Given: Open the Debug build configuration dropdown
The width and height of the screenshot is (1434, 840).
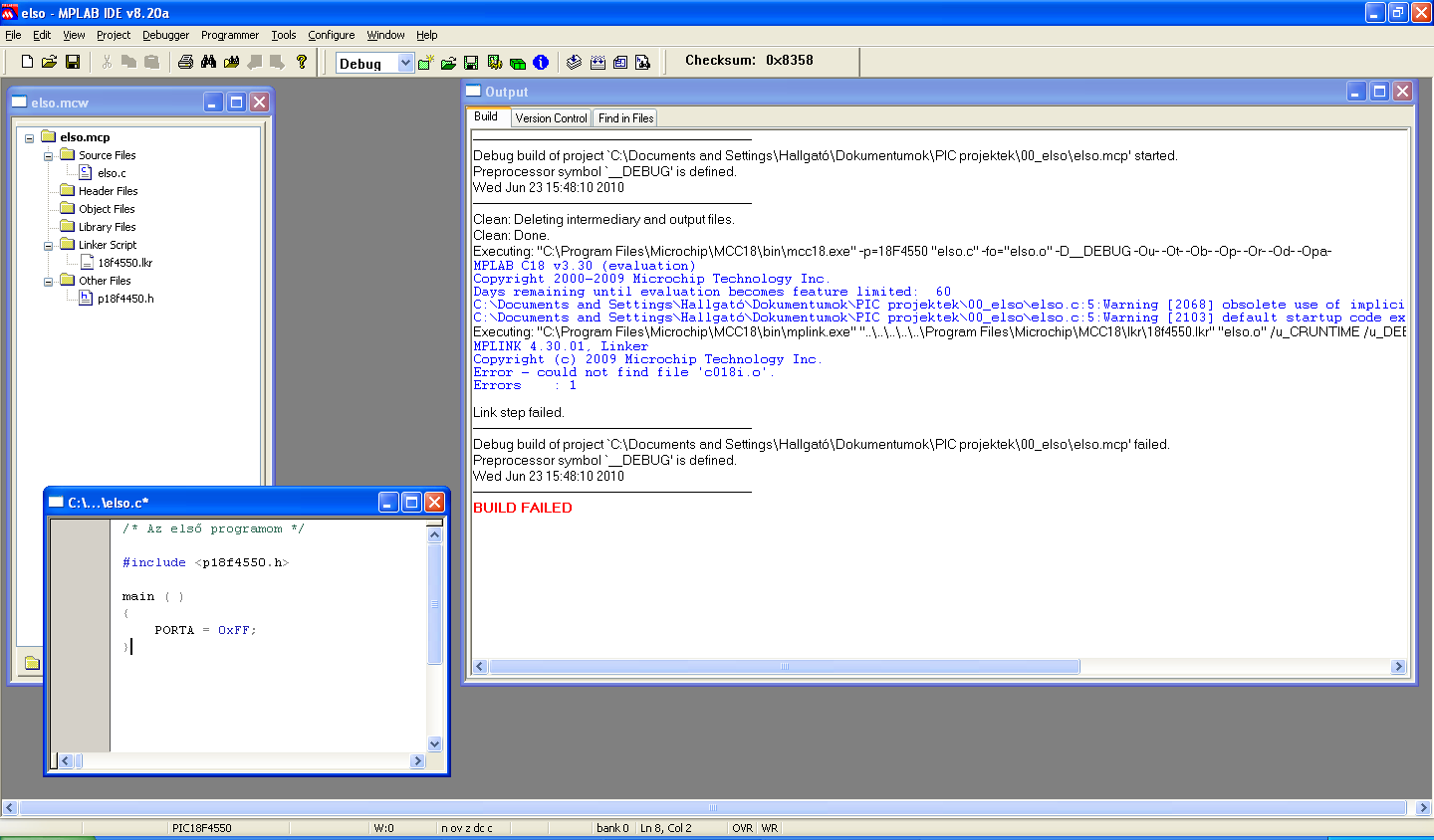Looking at the screenshot, I should pos(405,63).
